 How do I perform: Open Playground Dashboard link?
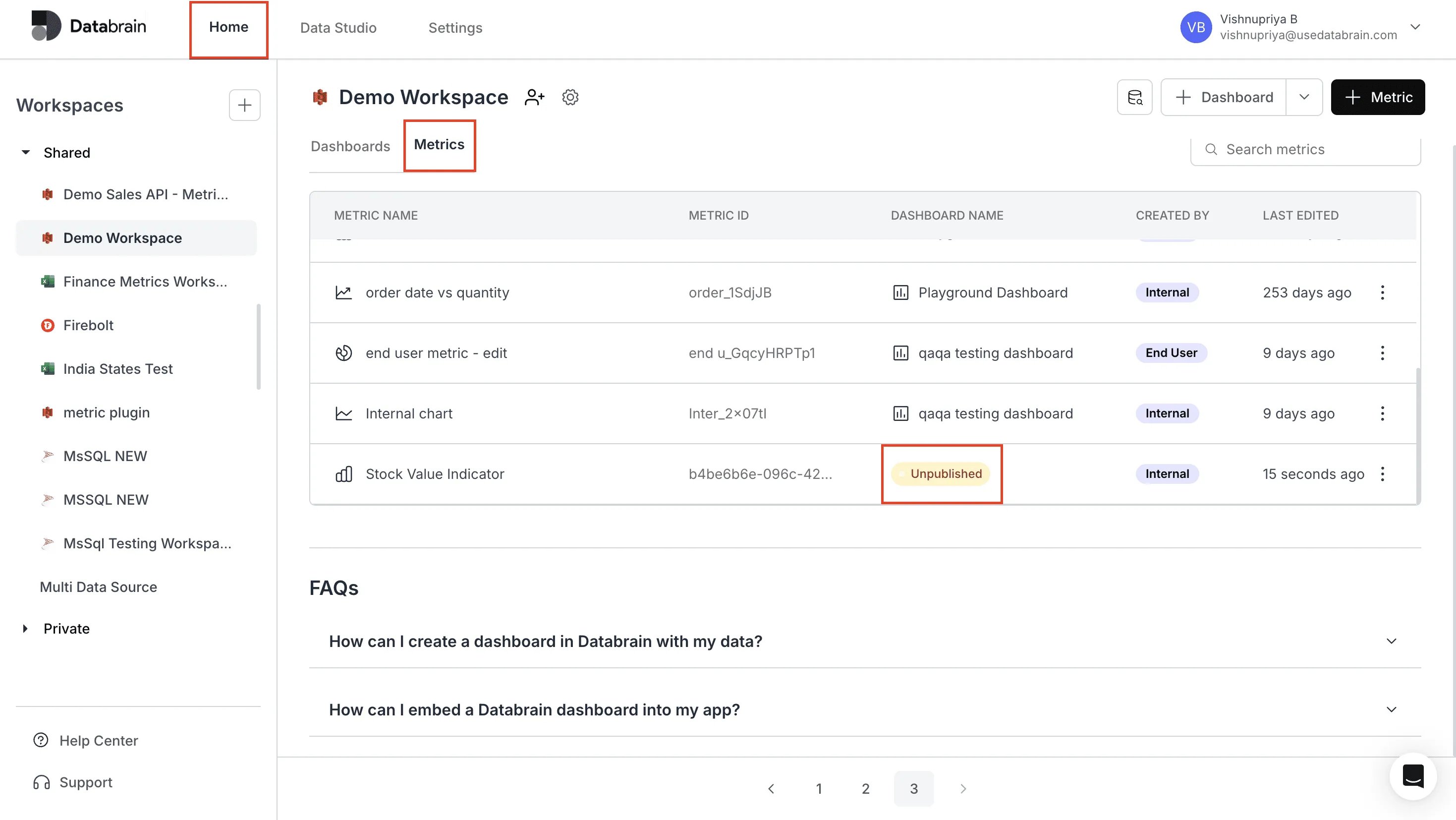click(x=993, y=293)
